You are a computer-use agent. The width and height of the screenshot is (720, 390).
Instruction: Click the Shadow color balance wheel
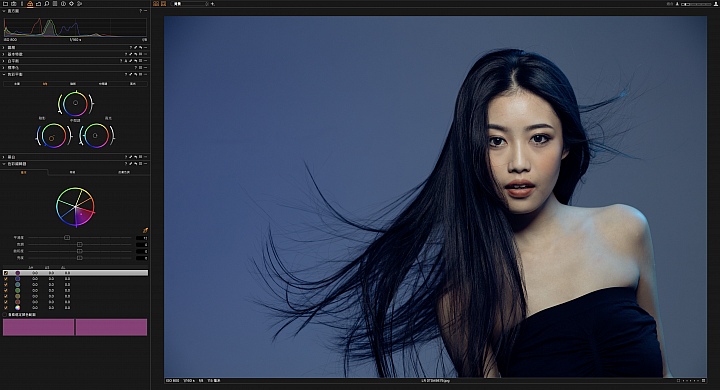point(54,136)
